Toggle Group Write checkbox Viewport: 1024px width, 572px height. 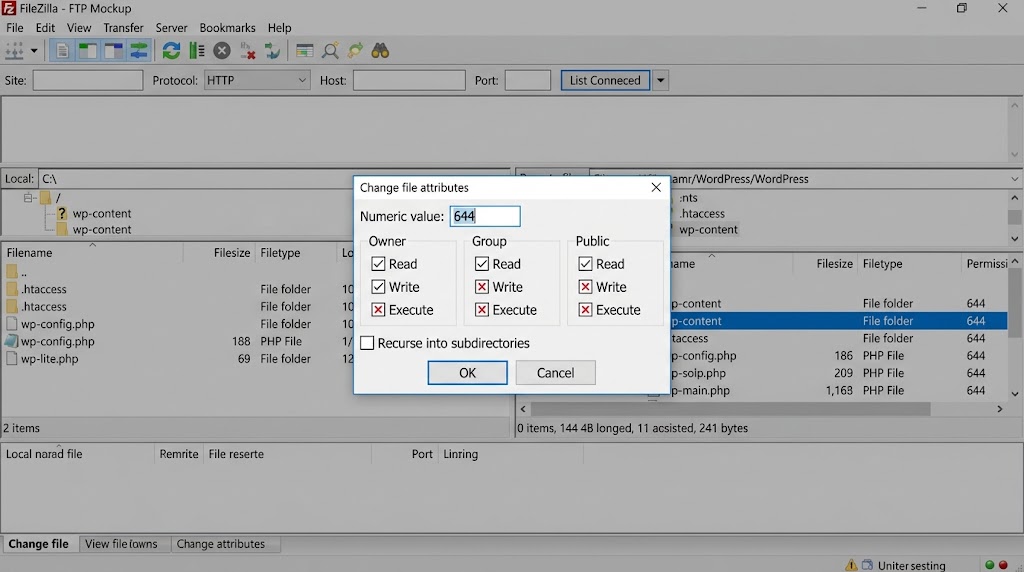coord(482,287)
